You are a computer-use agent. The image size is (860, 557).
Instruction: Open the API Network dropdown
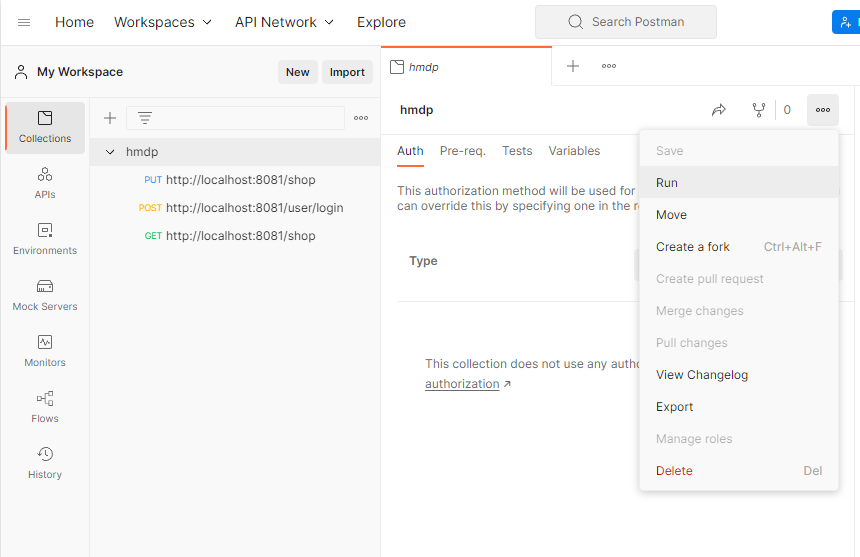click(x=284, y=22)
